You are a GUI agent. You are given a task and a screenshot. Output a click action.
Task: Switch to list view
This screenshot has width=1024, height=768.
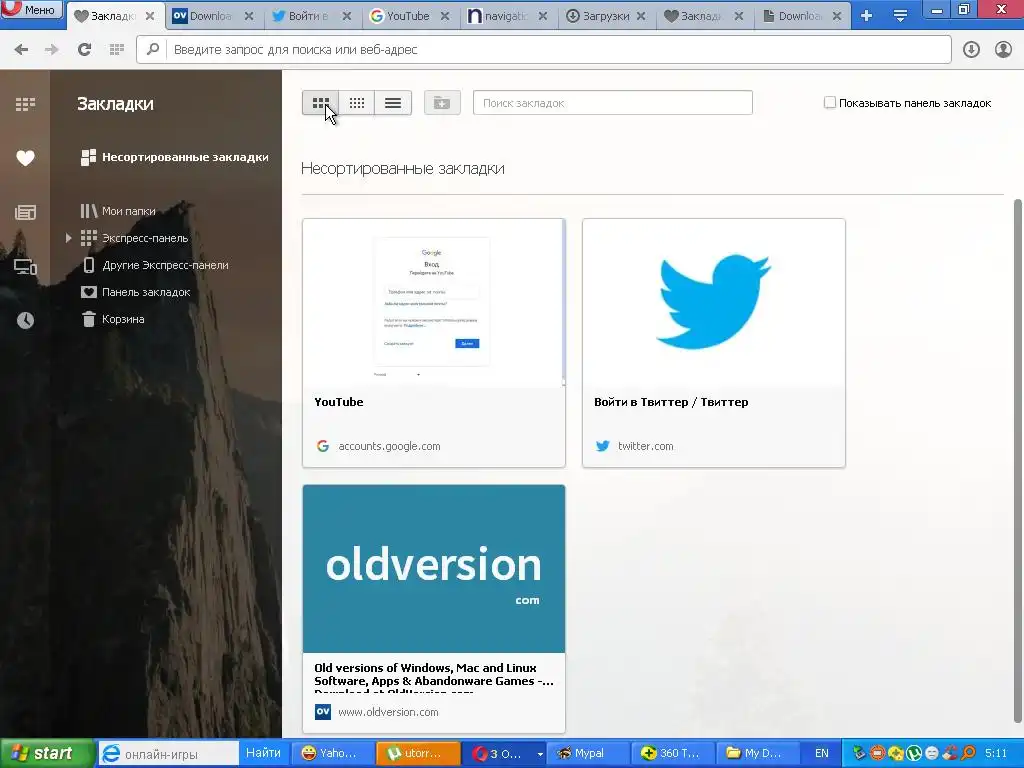tap(393, 103)
